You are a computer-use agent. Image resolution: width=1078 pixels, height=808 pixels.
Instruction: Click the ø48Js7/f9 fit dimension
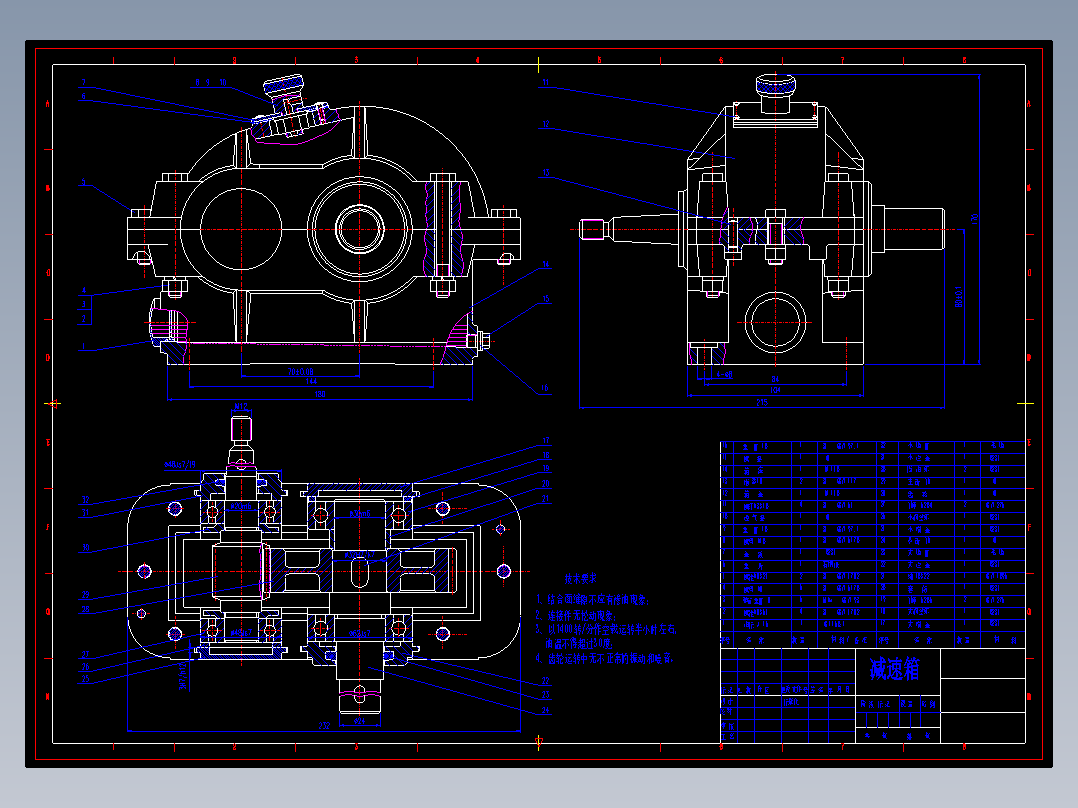tap(179, 466)
